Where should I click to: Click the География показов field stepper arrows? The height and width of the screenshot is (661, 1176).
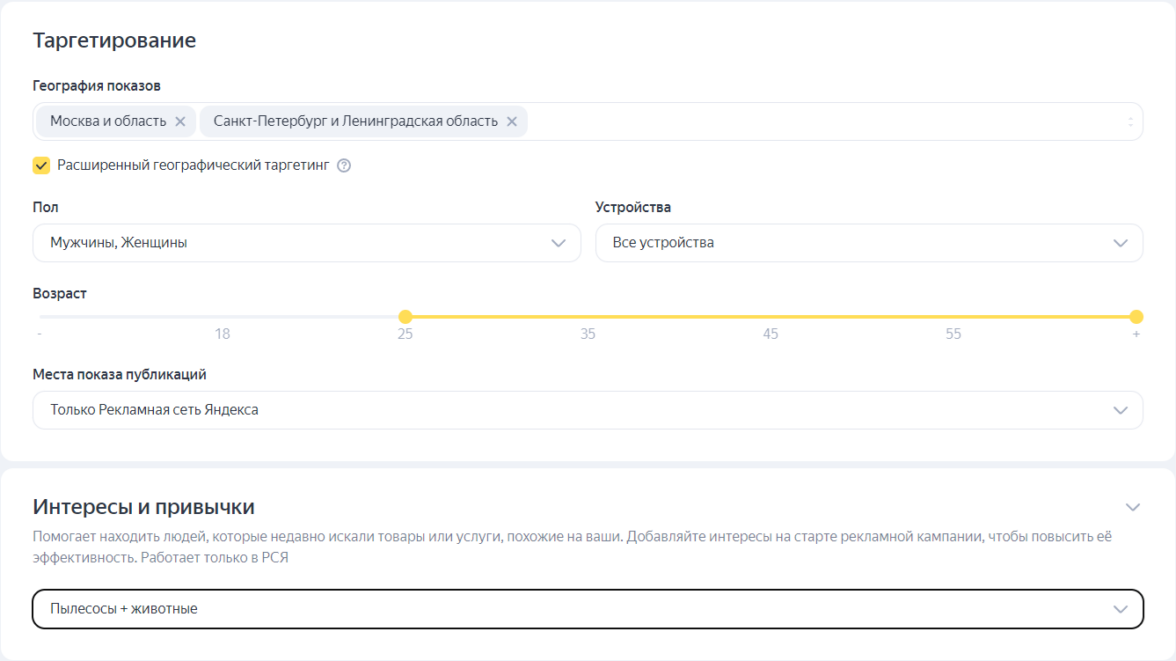(1130, 122)
